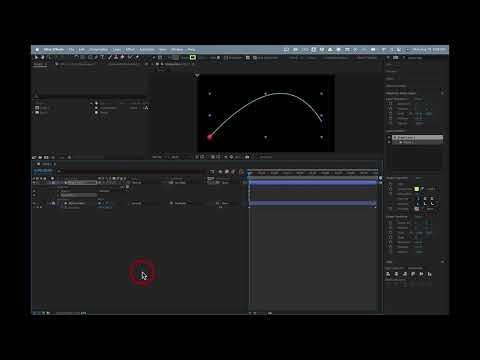480x360 pixels.
Task: Open the Effect menu
Action: point(130,49)
